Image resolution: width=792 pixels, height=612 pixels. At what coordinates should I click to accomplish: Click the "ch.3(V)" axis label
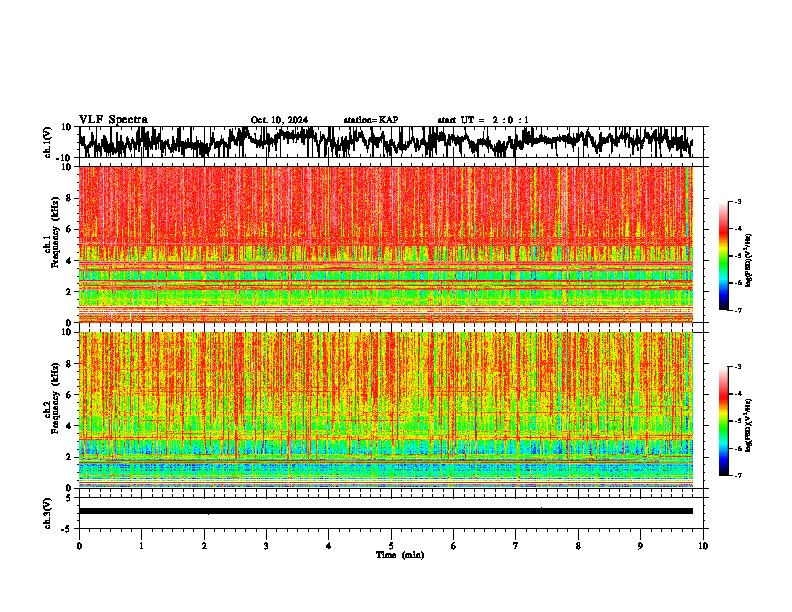[48, 513]
